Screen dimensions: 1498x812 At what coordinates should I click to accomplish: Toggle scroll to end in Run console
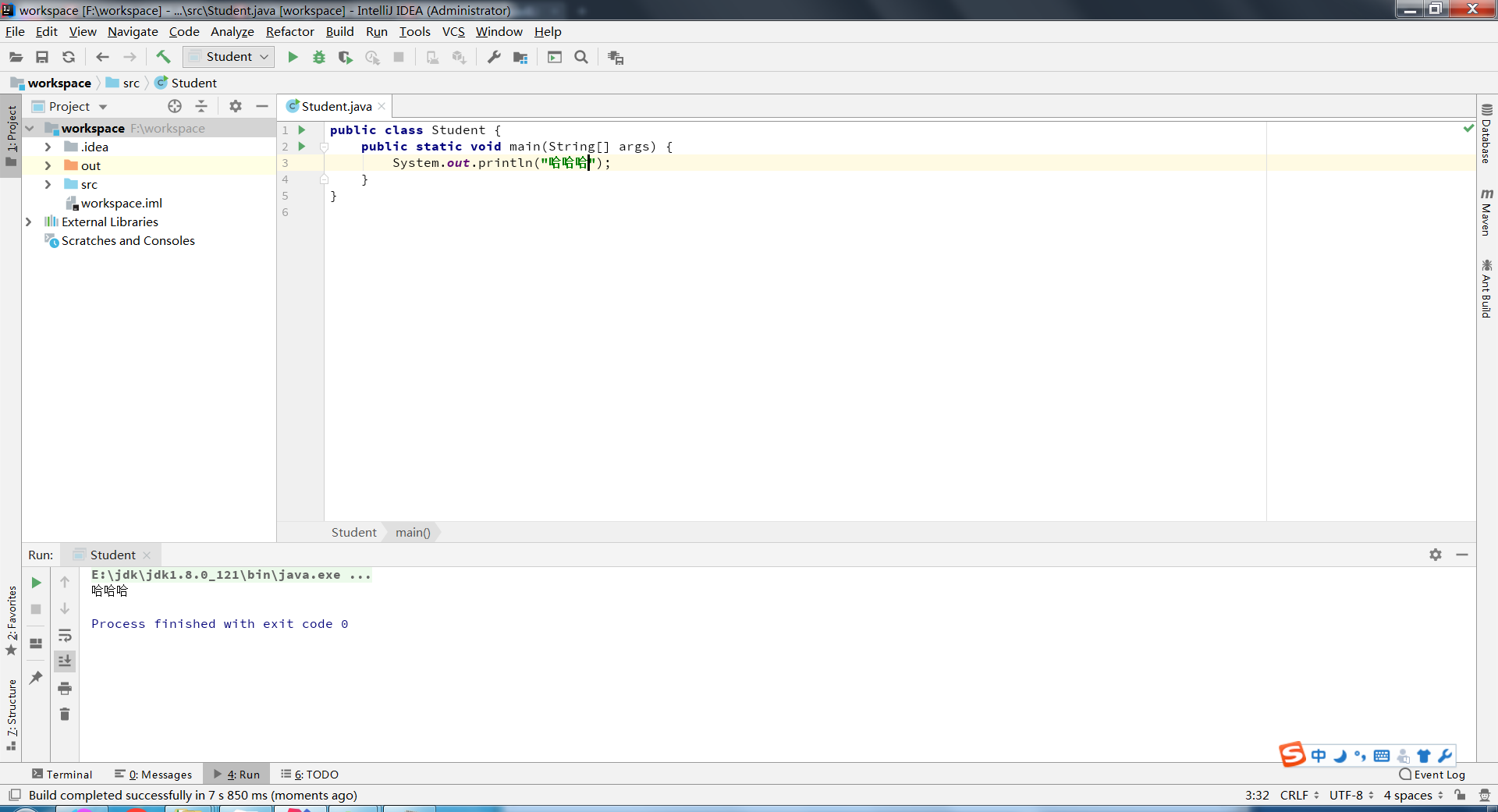(65, 661)
